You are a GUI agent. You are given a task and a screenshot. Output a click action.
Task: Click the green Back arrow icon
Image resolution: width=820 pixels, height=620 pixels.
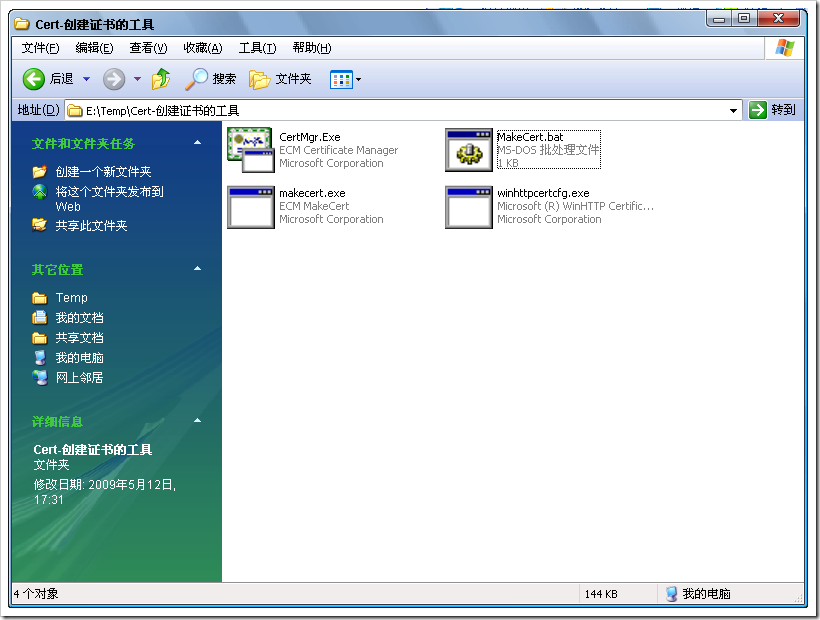click(34, 79)
